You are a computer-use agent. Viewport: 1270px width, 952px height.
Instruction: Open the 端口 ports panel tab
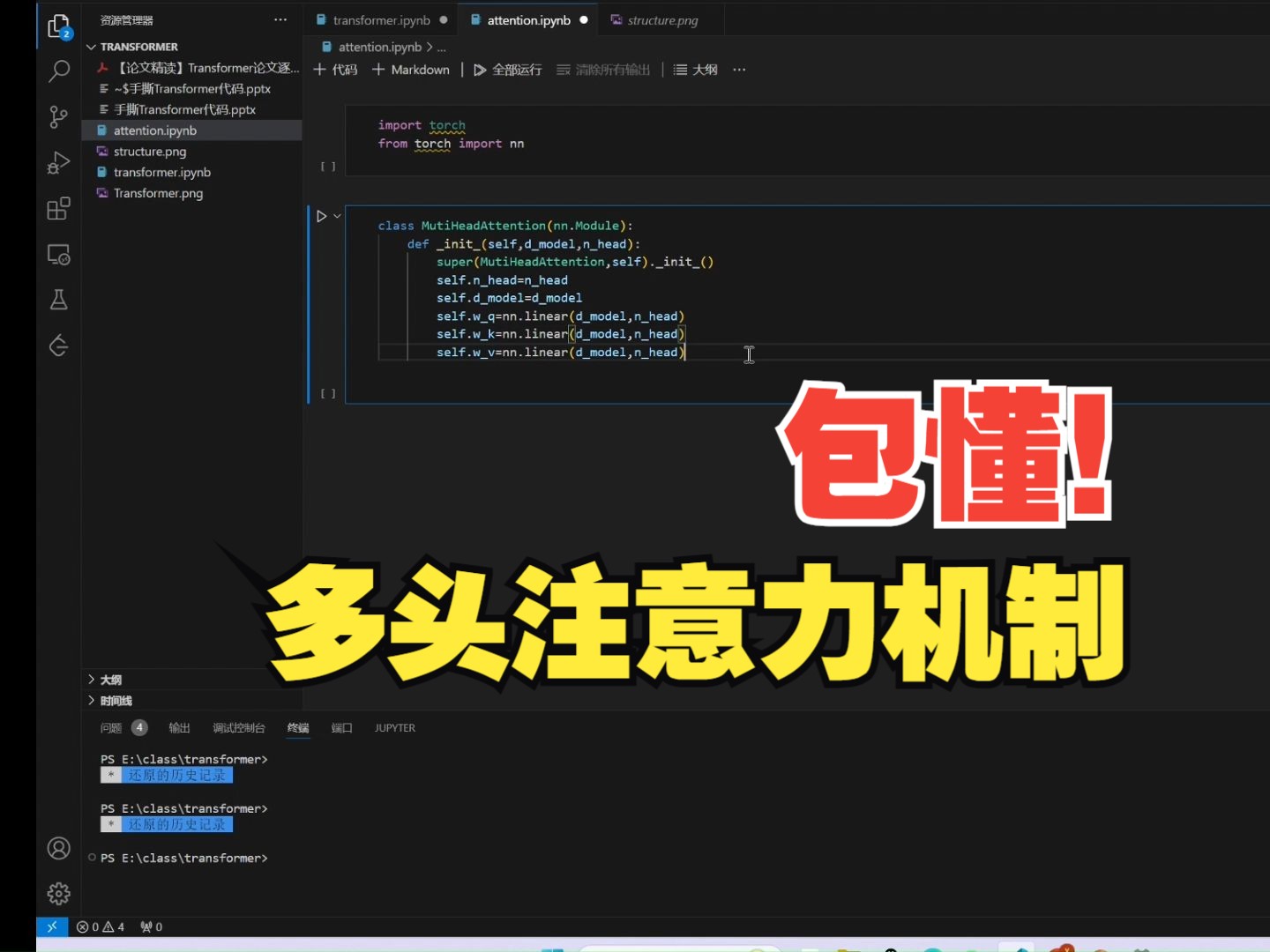(x=341, y=728)
